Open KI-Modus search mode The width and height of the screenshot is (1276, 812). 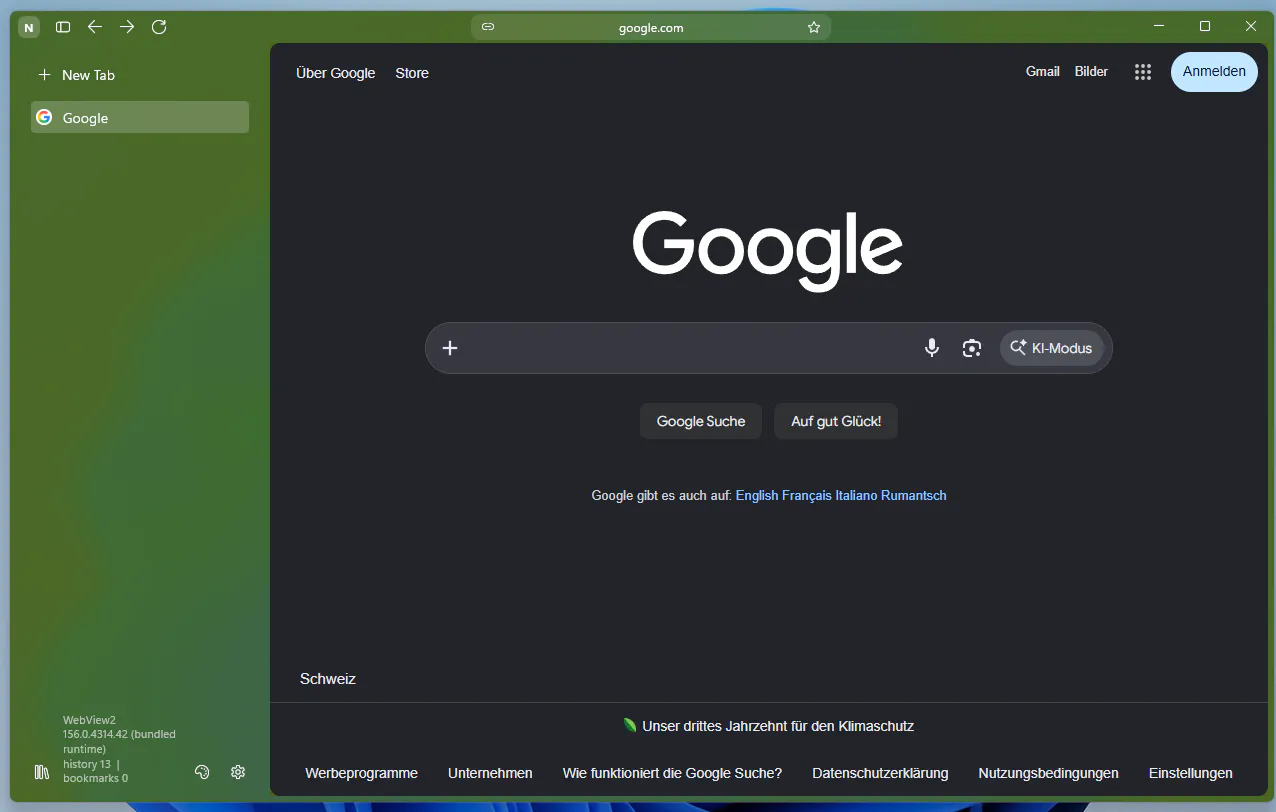pyautogui.click(x=1052, y=348)
